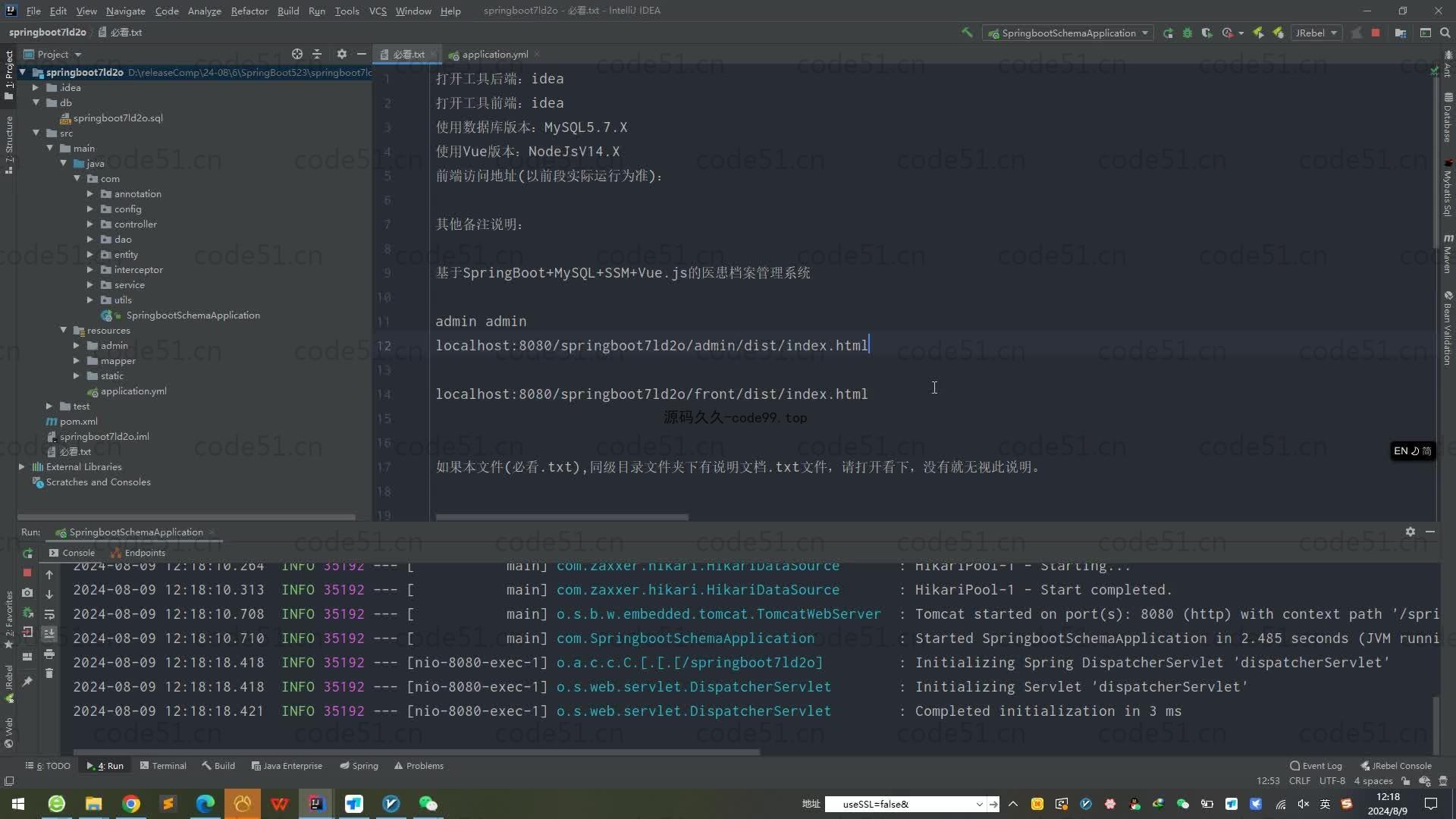Screen dimensions: 1456x819
Task: Collapse all in Project panel header
Action: [x=317, y=54]
